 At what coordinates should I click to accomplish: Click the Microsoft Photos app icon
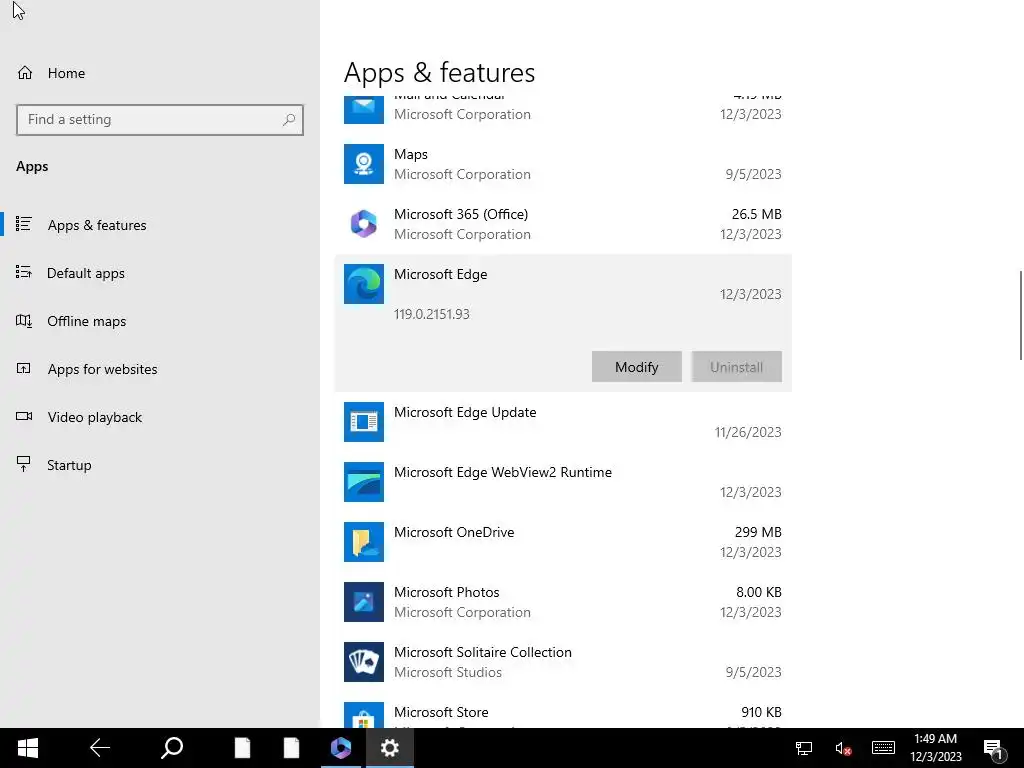364,602
